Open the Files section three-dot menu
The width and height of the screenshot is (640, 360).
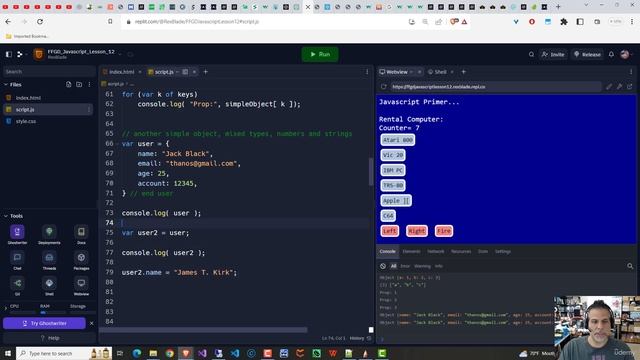tap(89, 84)
